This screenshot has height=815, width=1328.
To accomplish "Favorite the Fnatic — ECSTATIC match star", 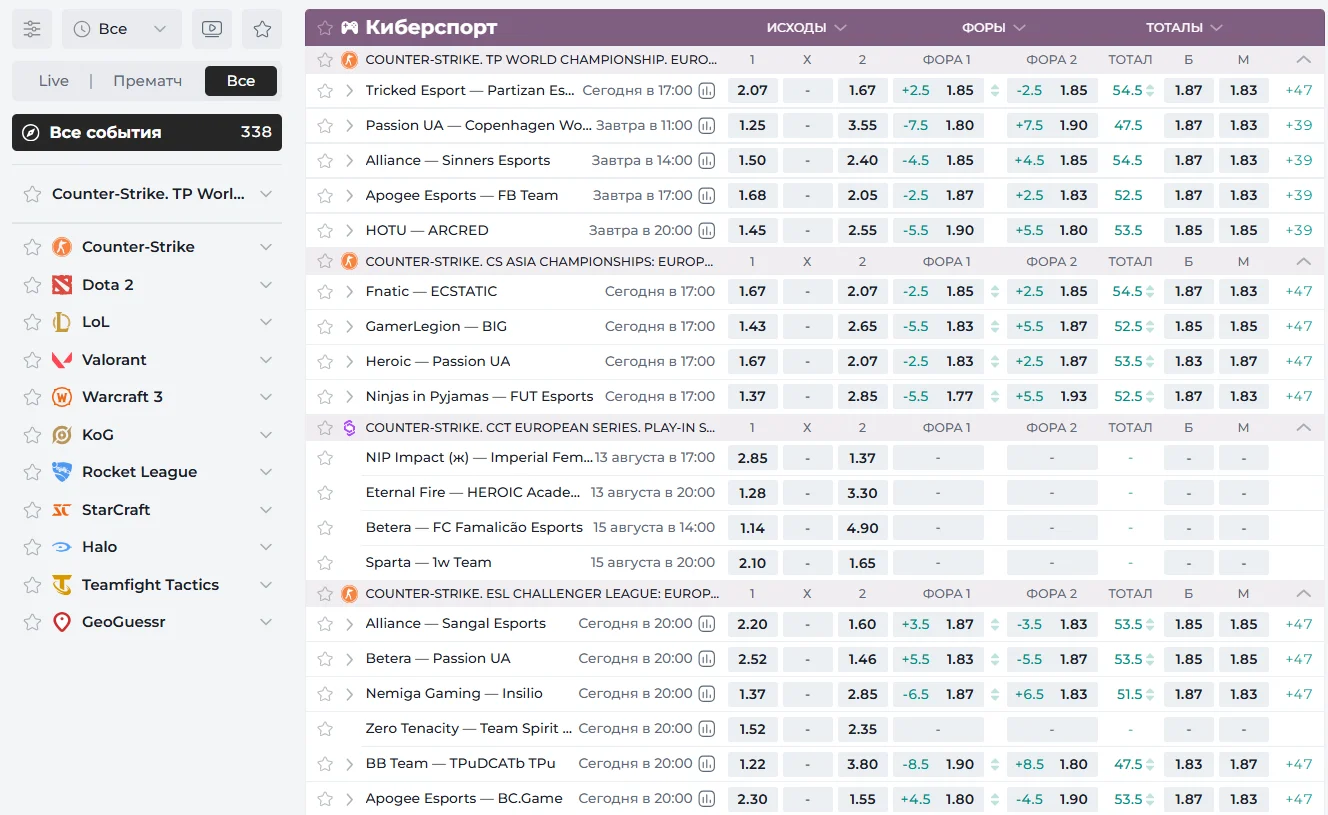I will tap(325, 292).
